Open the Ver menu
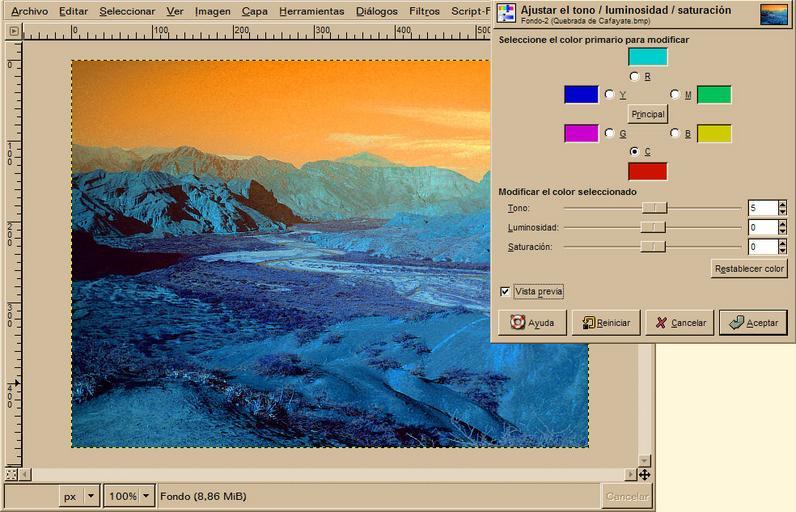The height and width of the screenshot is (512, 796). tap(175, 11)
